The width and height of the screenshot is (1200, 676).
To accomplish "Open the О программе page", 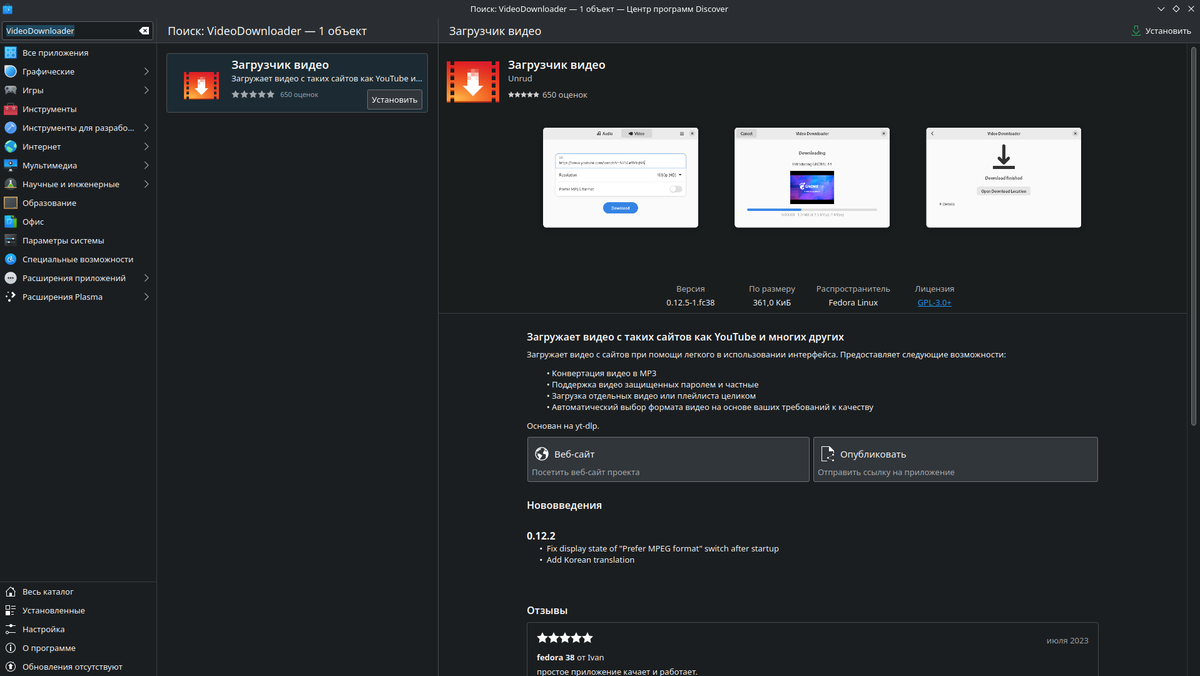I will coord(78,648).
